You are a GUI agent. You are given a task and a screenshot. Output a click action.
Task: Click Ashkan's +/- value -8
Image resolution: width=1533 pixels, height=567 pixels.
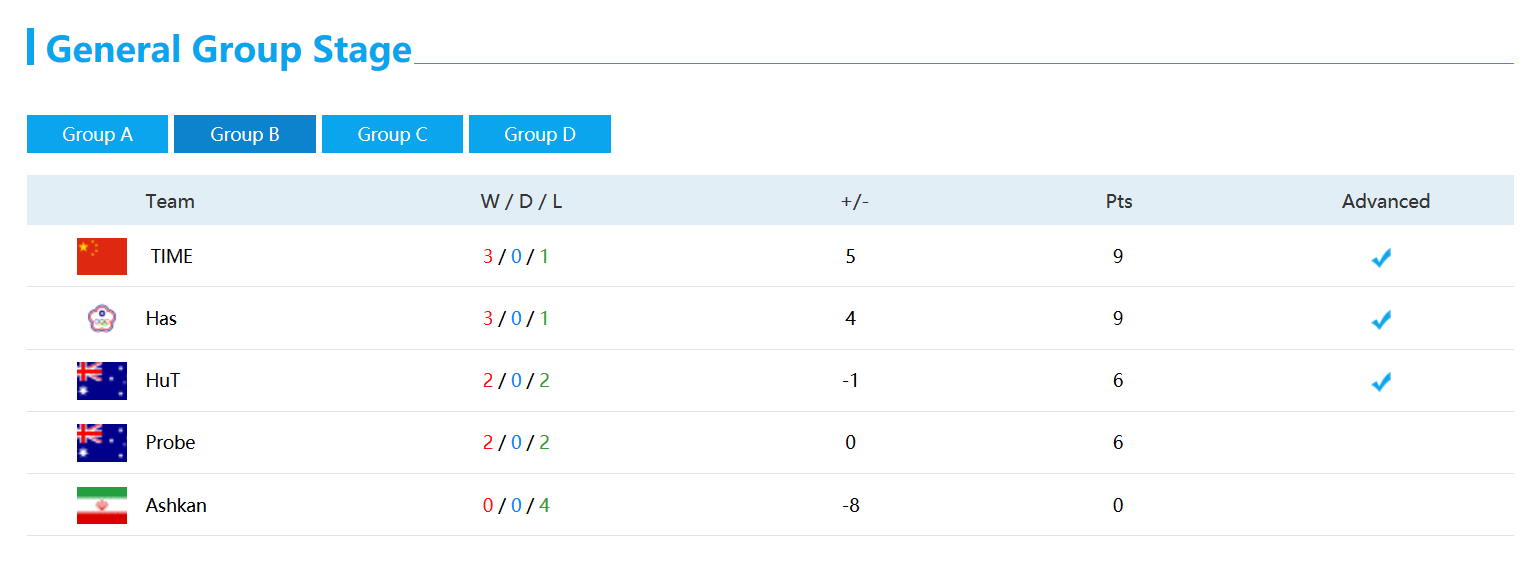click(x=851, y=505)
